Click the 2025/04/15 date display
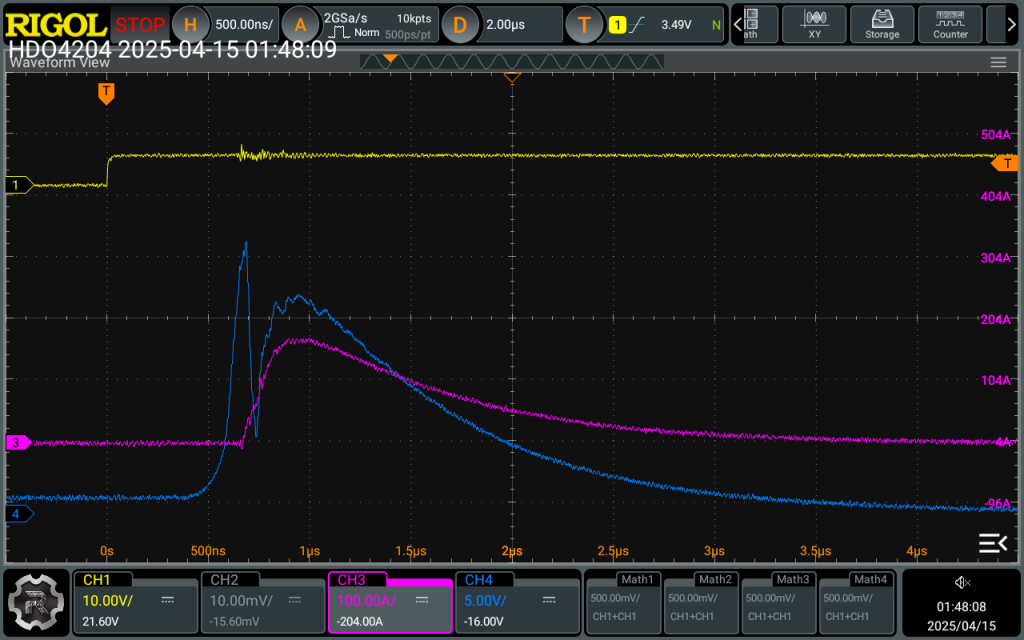Viewport: 1024px width, 640px height. click(x=961, y=626)
